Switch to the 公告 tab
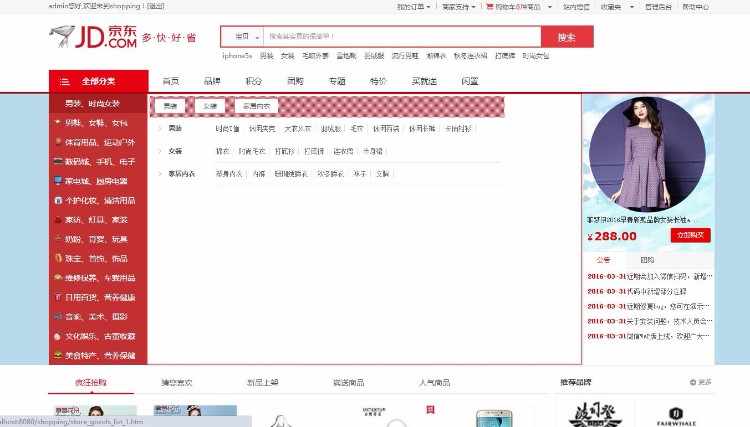The width and height of the screenshot is (750, 427). tap(603, 260)
